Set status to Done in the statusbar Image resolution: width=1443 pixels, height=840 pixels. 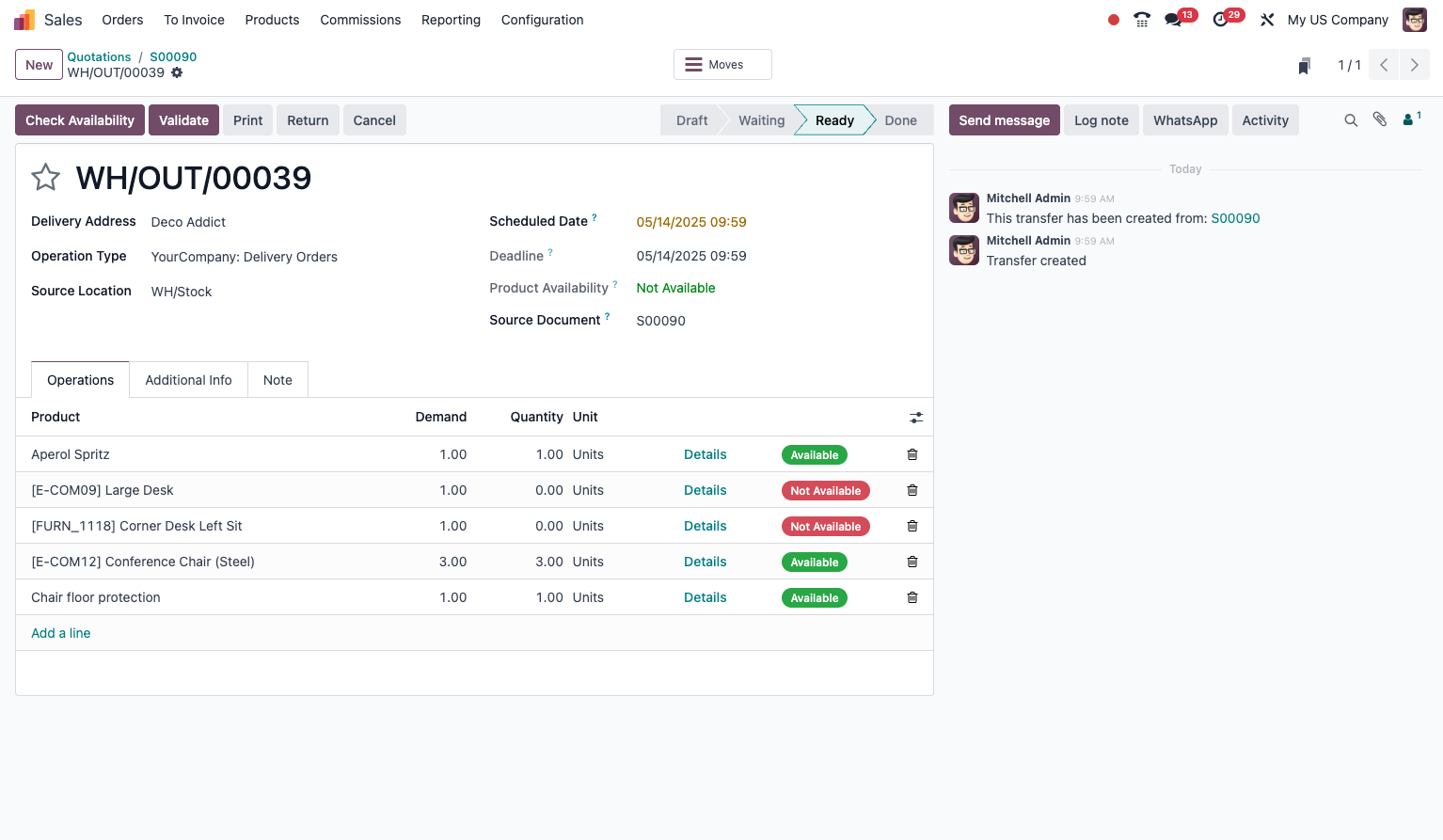(900, 120)
